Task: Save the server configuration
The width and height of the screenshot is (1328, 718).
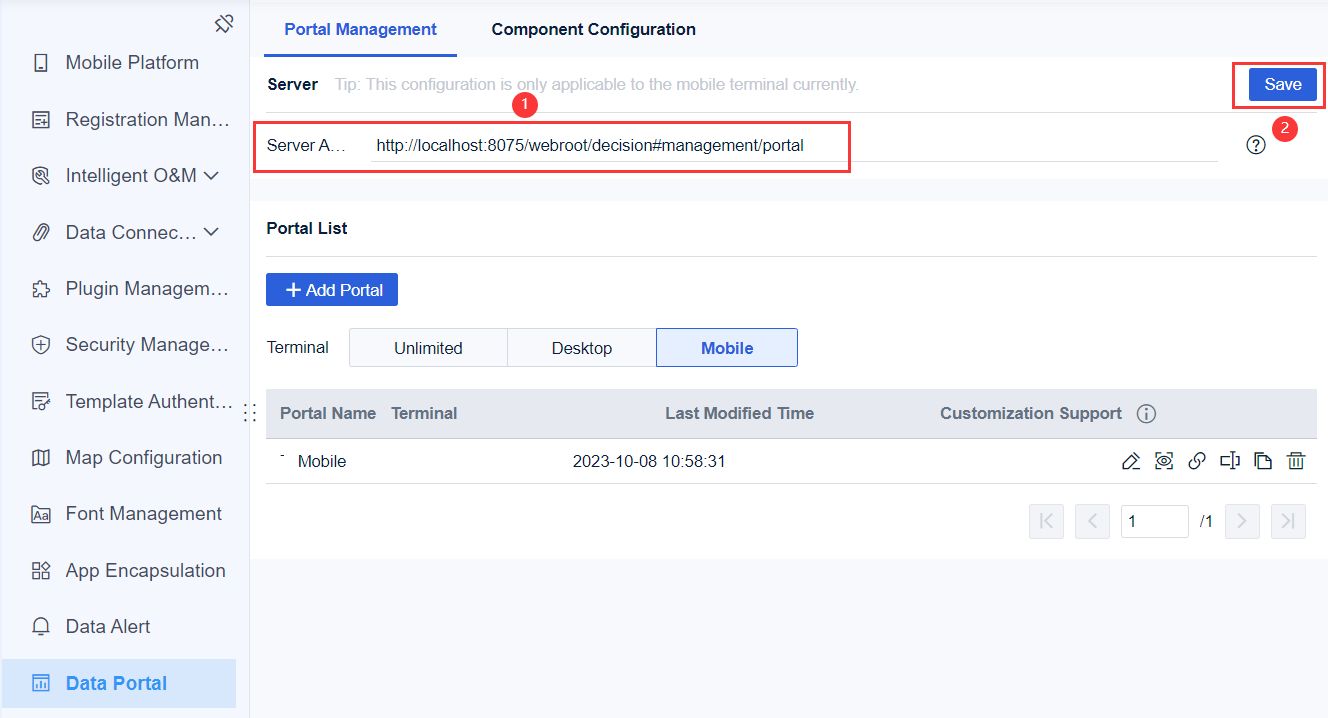Action: click(x=1282, y=84)
